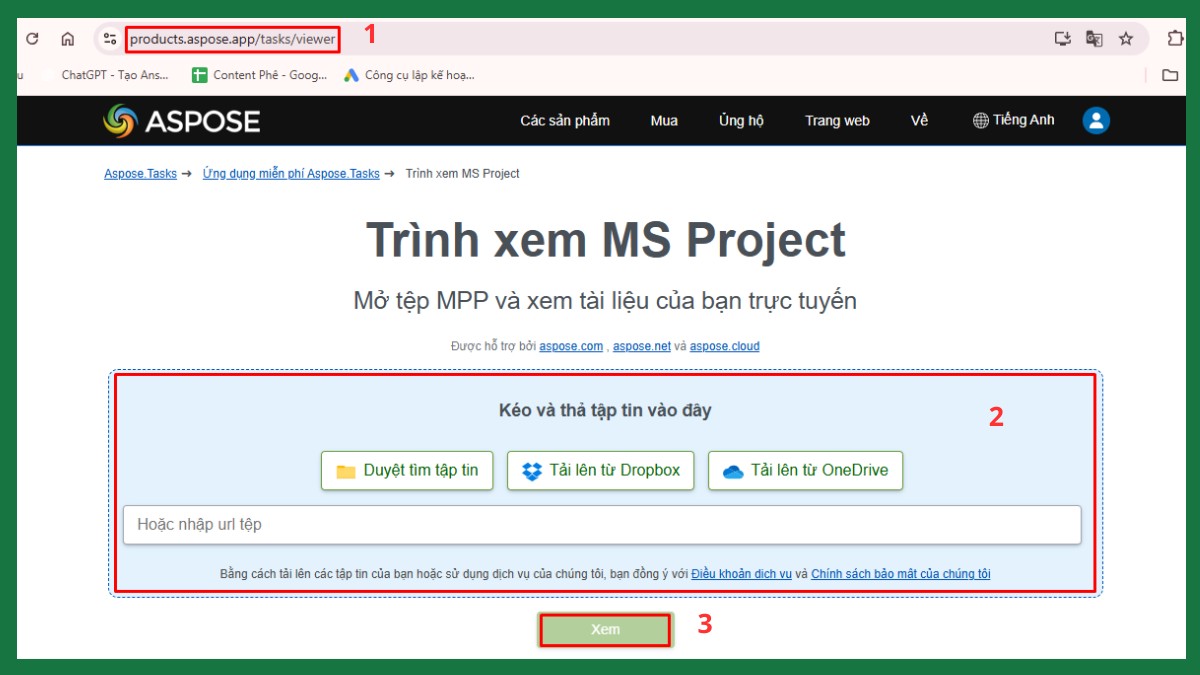Viewport: 1200px width, 675px height.
Task: Open the aspose.net link
Action: tap(641, 347)
